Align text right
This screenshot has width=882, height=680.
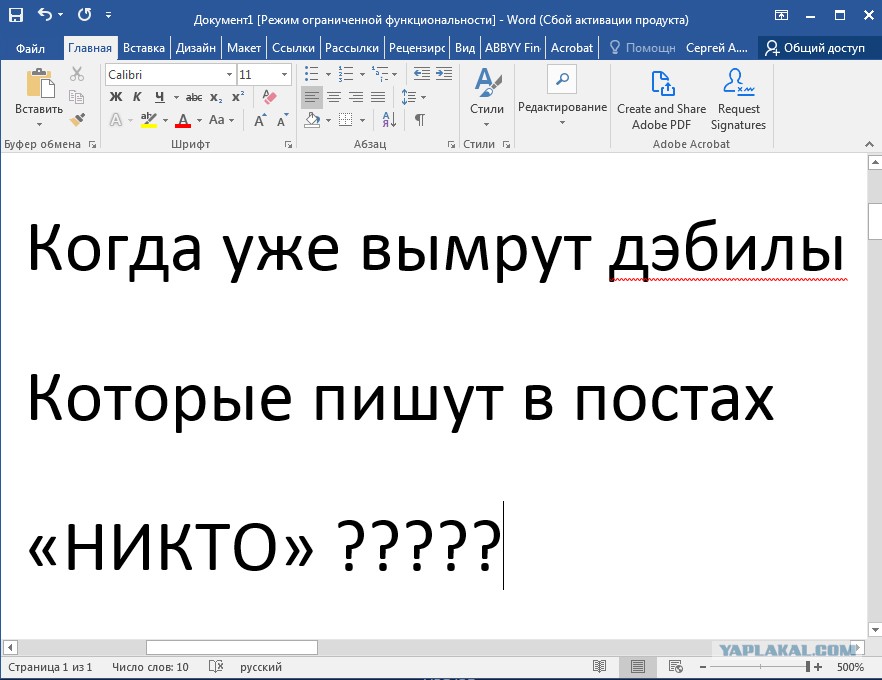[356, 97]
